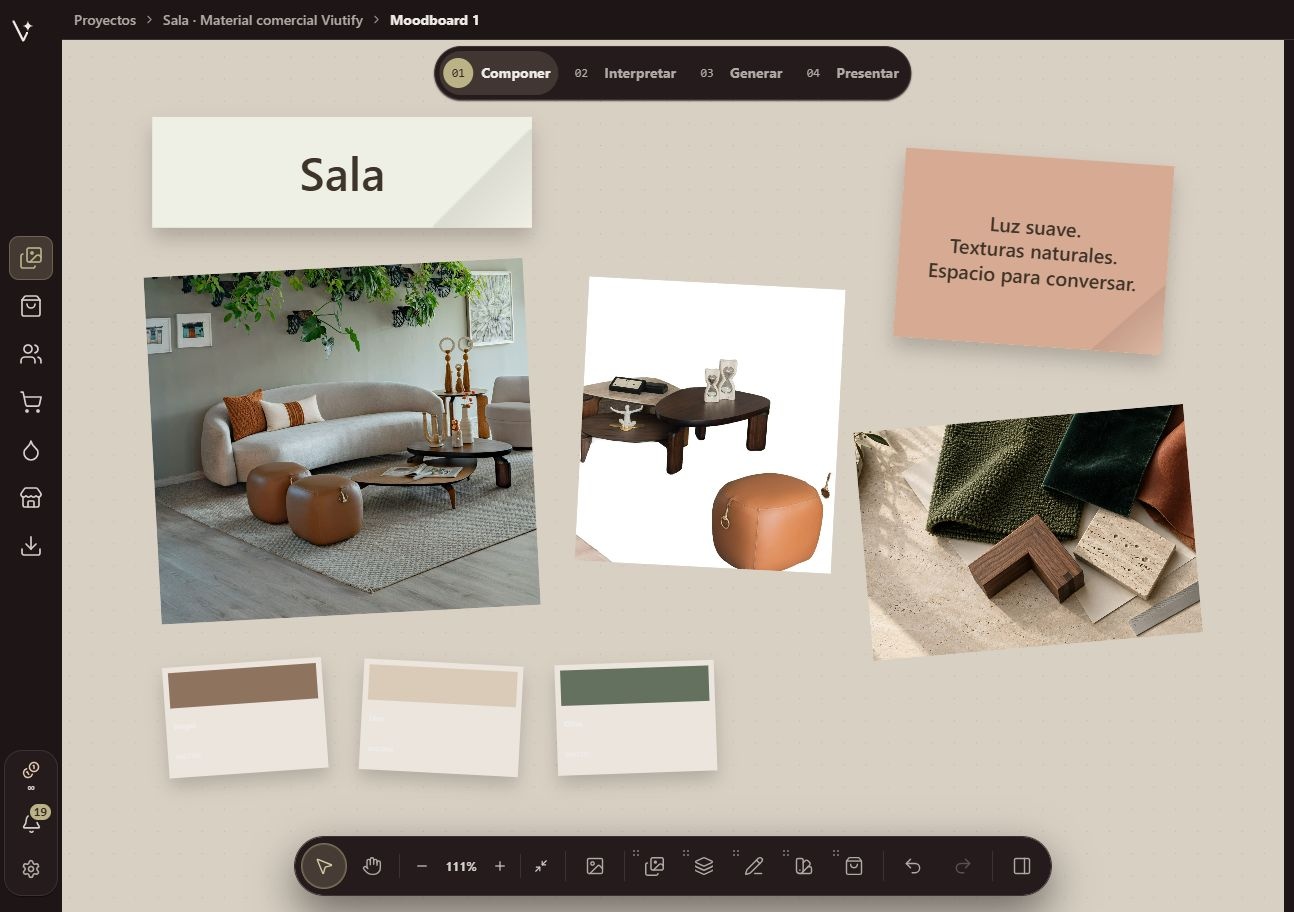Click the fit-to-screen collapse arrows icon
The height and width of the screenshot is (912, 1294).
(x=541, y=866)
